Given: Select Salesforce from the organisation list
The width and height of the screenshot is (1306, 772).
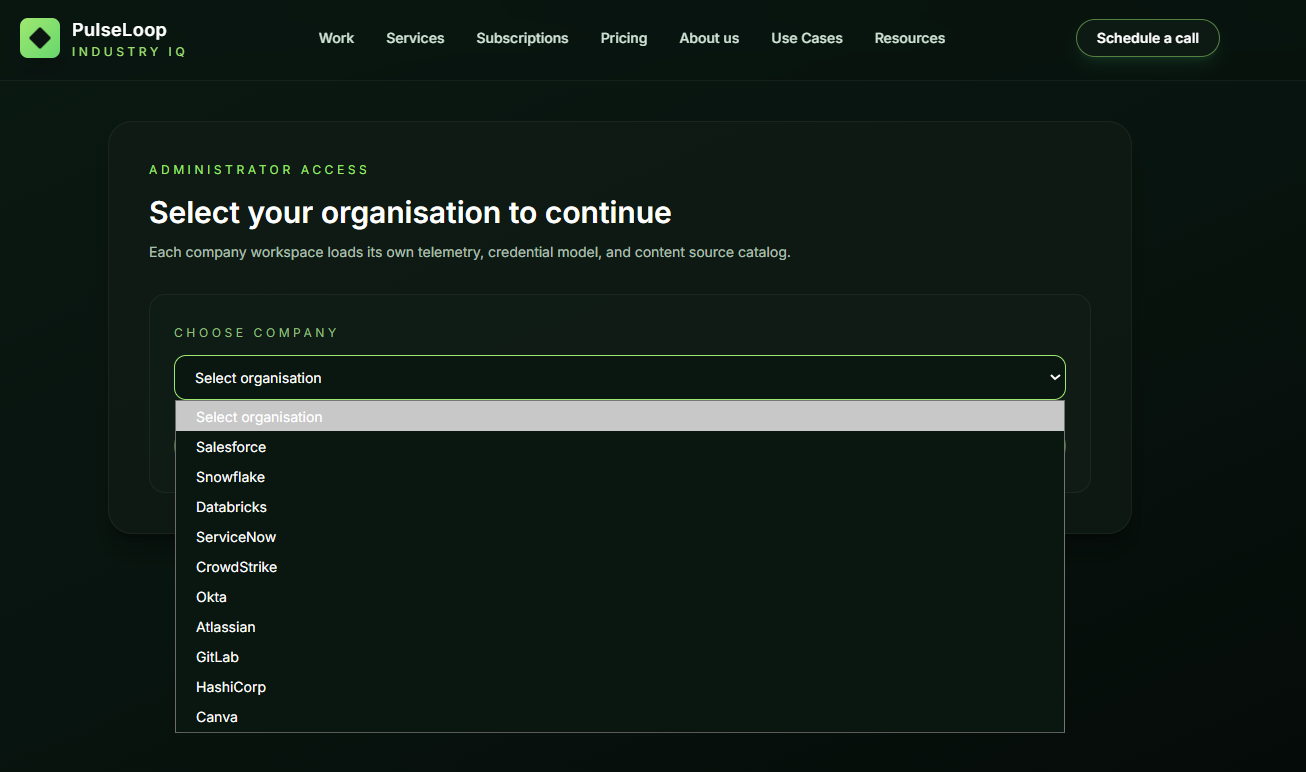Looking at the screenshot, I should 620,447.
